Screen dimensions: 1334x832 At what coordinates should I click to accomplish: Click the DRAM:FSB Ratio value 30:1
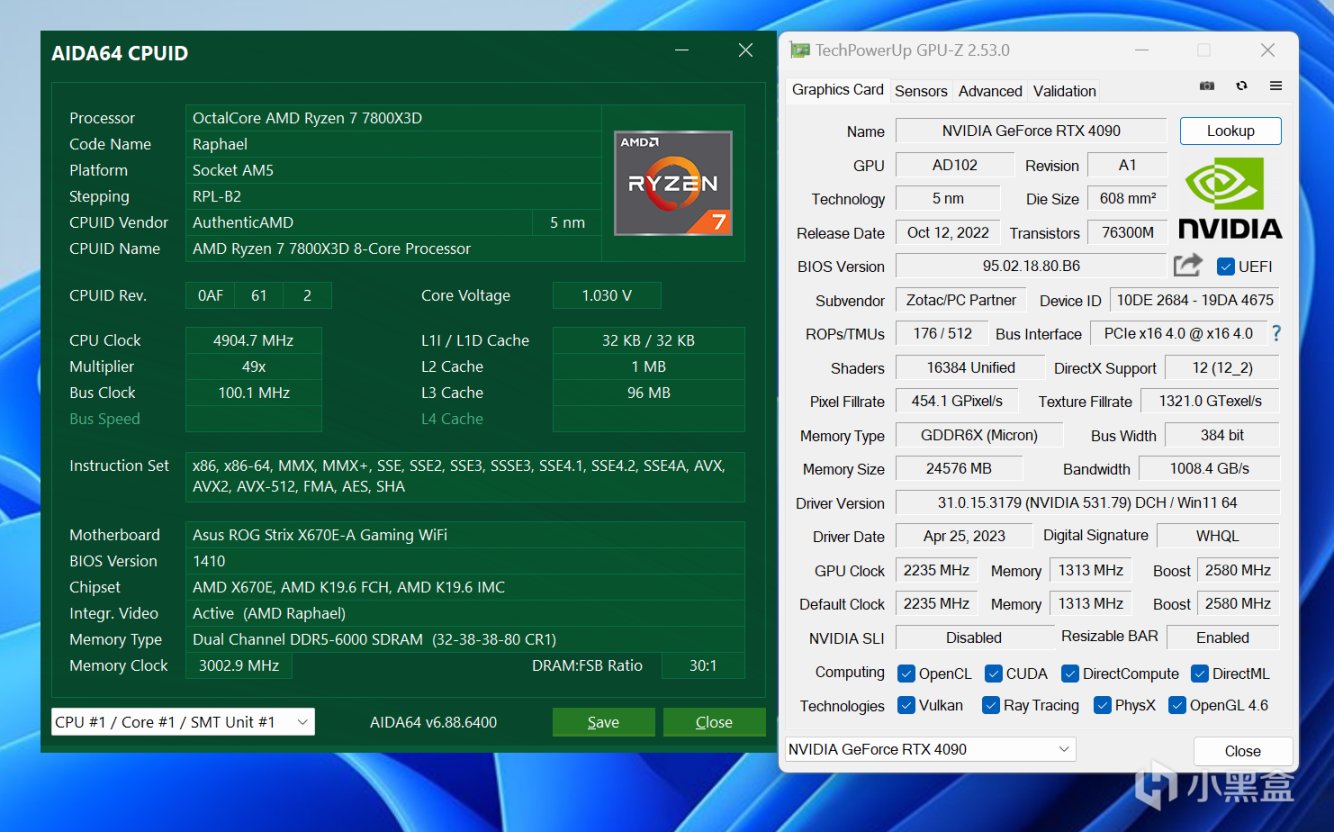(703, 665)
